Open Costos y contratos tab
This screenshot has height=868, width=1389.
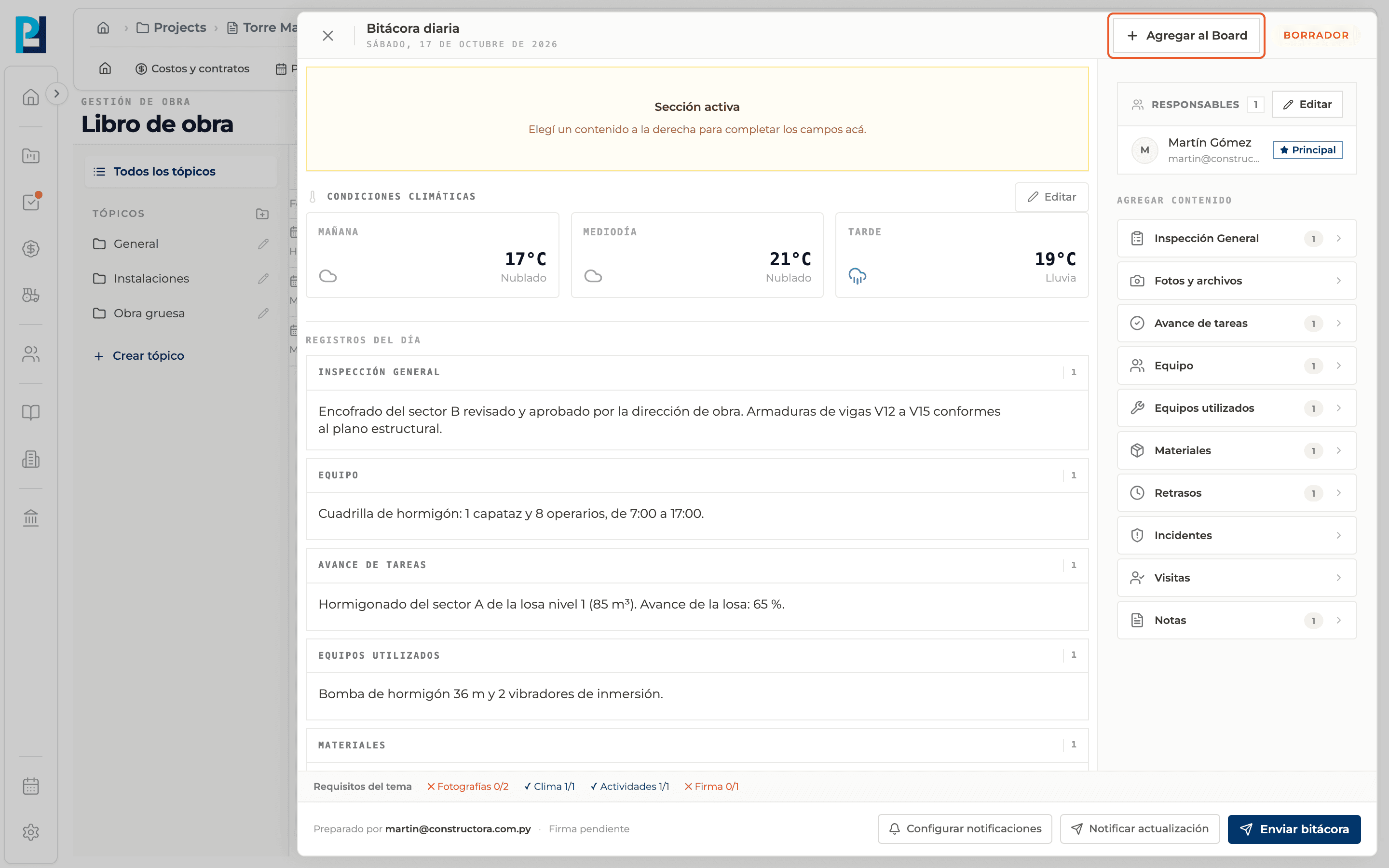(192, 69)
